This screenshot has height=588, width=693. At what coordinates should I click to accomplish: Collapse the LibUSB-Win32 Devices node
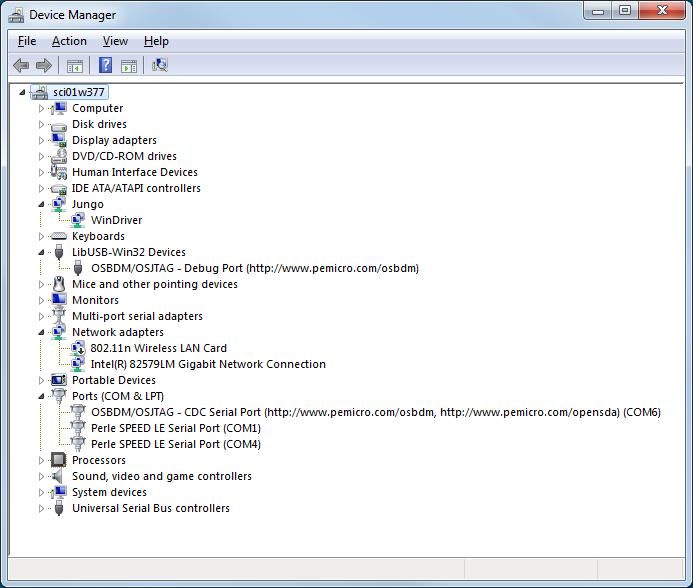click(41, 252)
